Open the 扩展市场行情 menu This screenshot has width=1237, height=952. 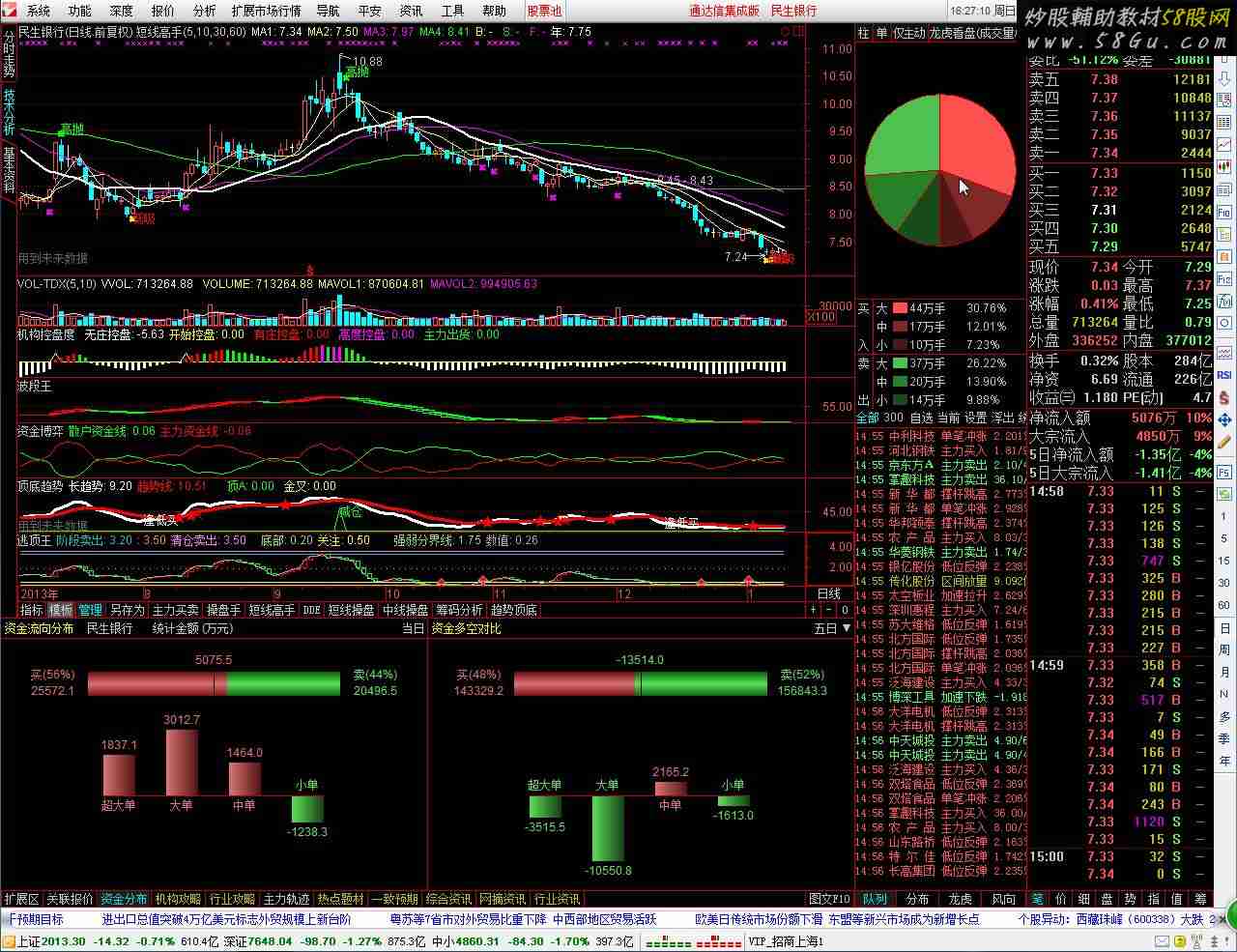click(x=266, y=11)
